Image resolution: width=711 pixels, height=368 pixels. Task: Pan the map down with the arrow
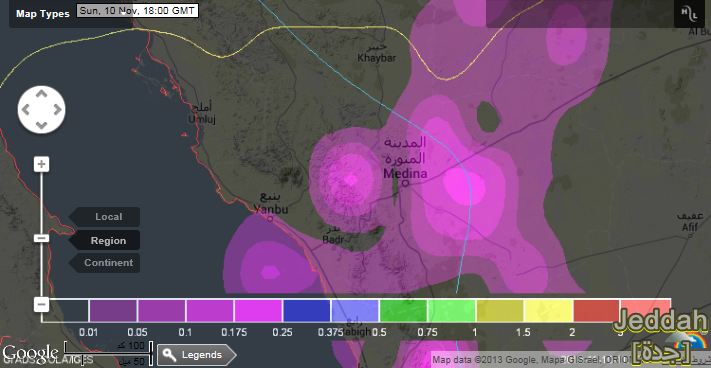pyautogui.click(x=41, y=125)
